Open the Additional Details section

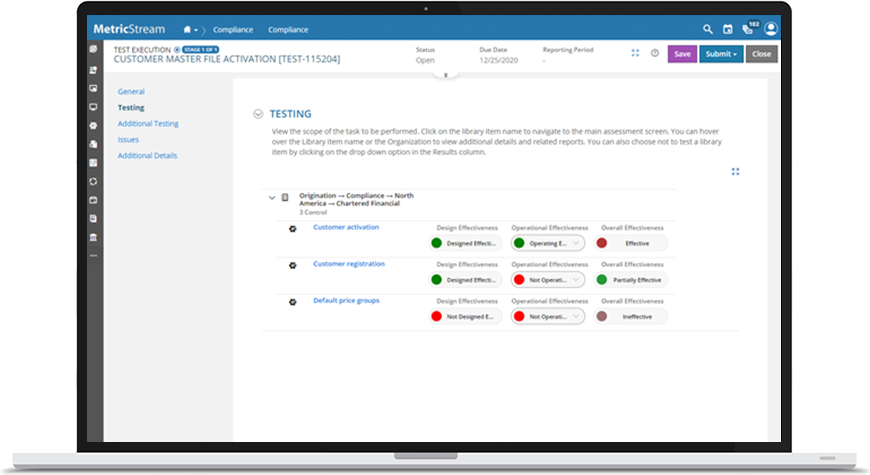point(147,156)
